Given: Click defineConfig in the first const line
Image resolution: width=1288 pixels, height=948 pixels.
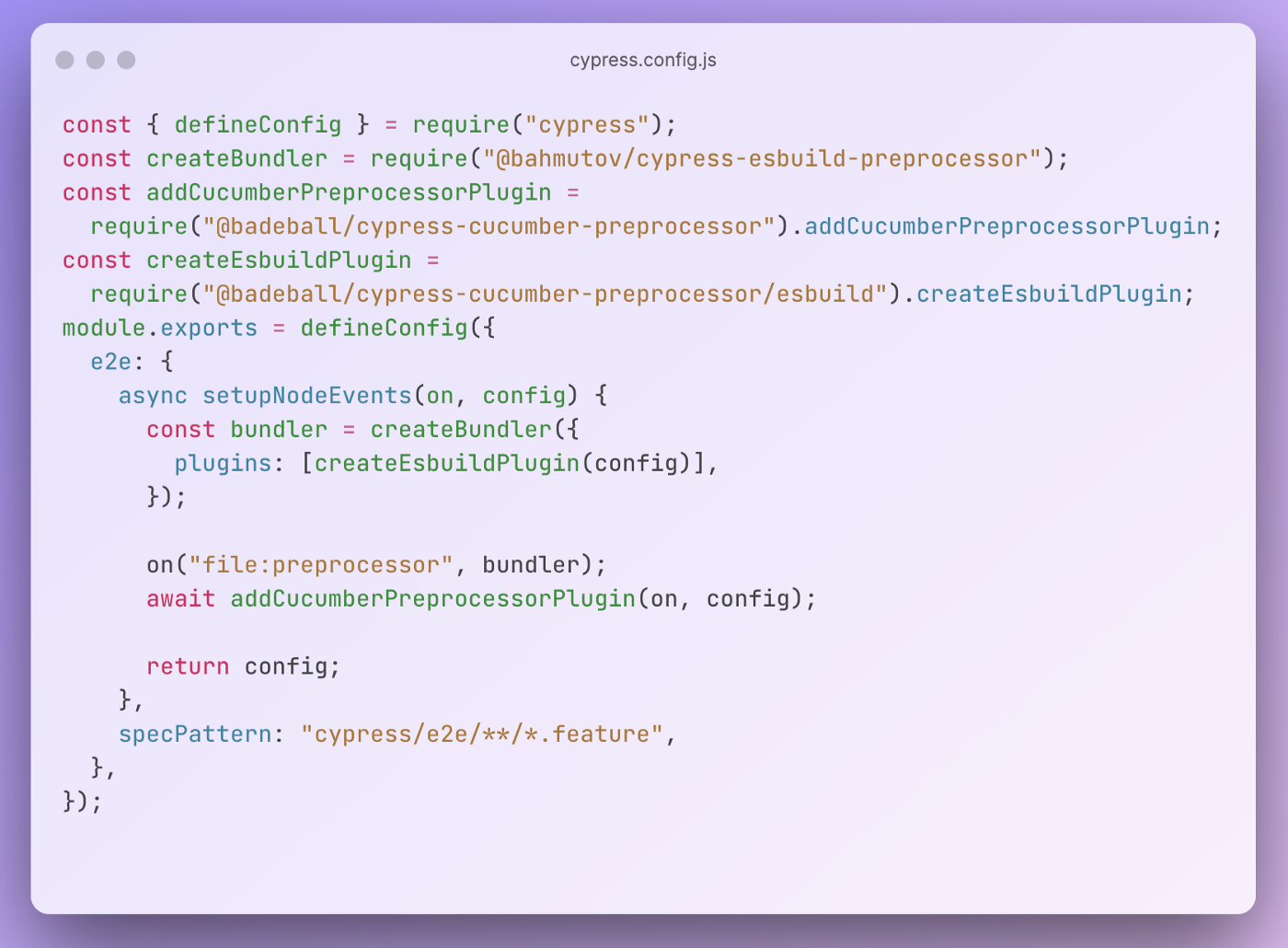Looking at the screenshot, I should pyautogui.click(x=258, y=125).
